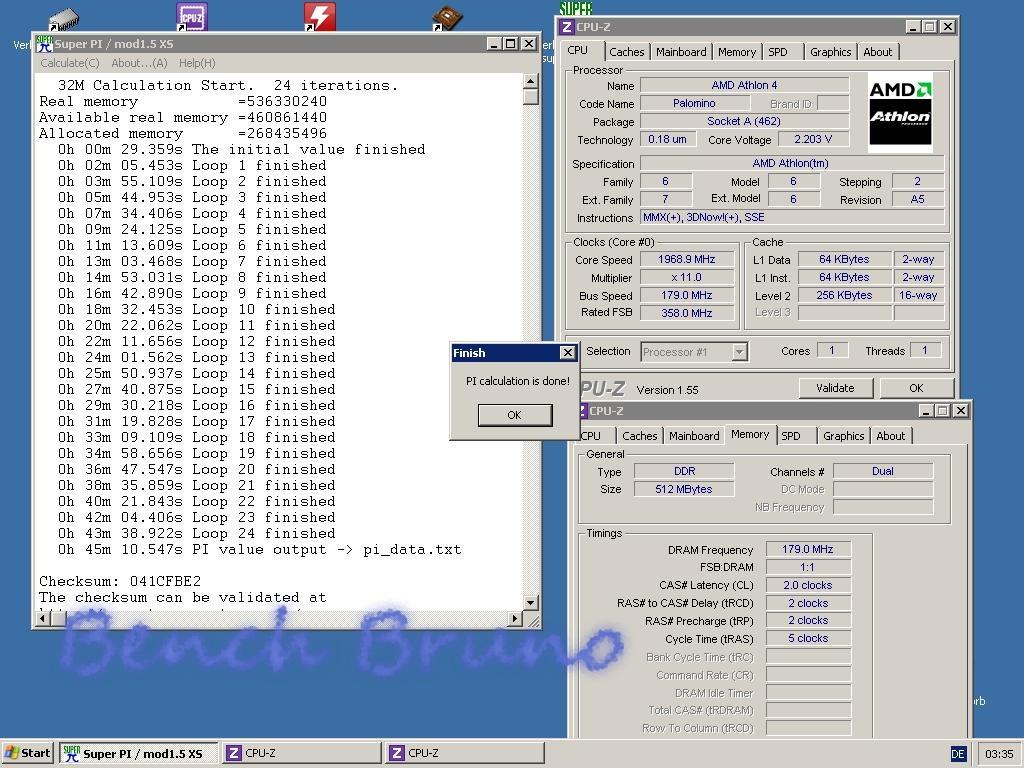
Task: Click the Super PI vertical scrollbar up arrow
Action: [531, 81]
